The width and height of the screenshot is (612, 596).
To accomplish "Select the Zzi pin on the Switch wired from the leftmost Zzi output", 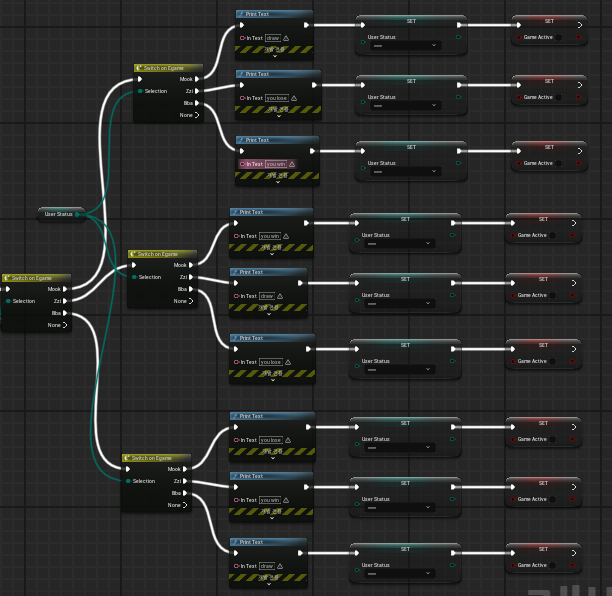I will click(x=191, y=277).
